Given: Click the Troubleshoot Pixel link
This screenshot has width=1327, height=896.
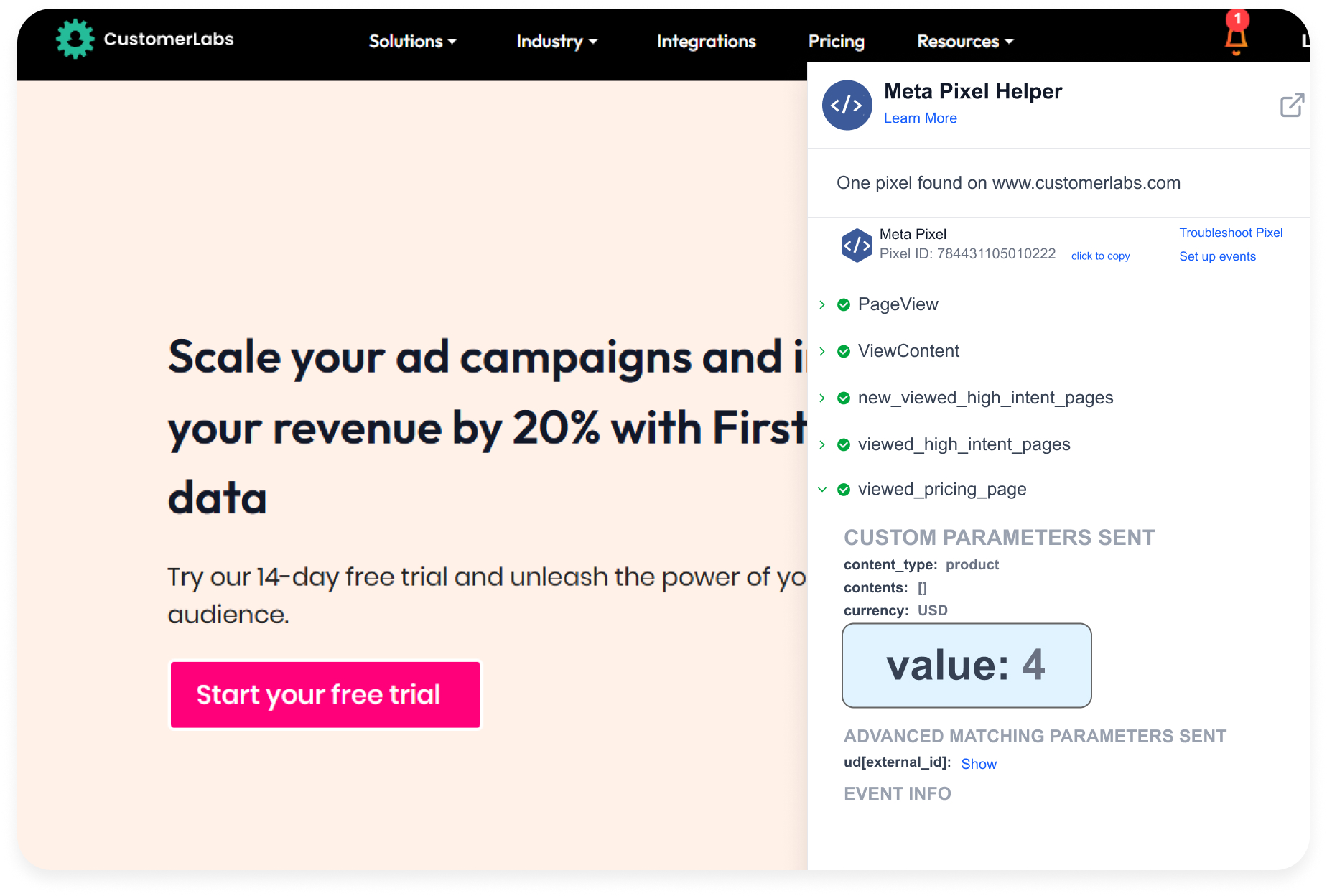Looking at the screenshot, I should point(1231,233).
